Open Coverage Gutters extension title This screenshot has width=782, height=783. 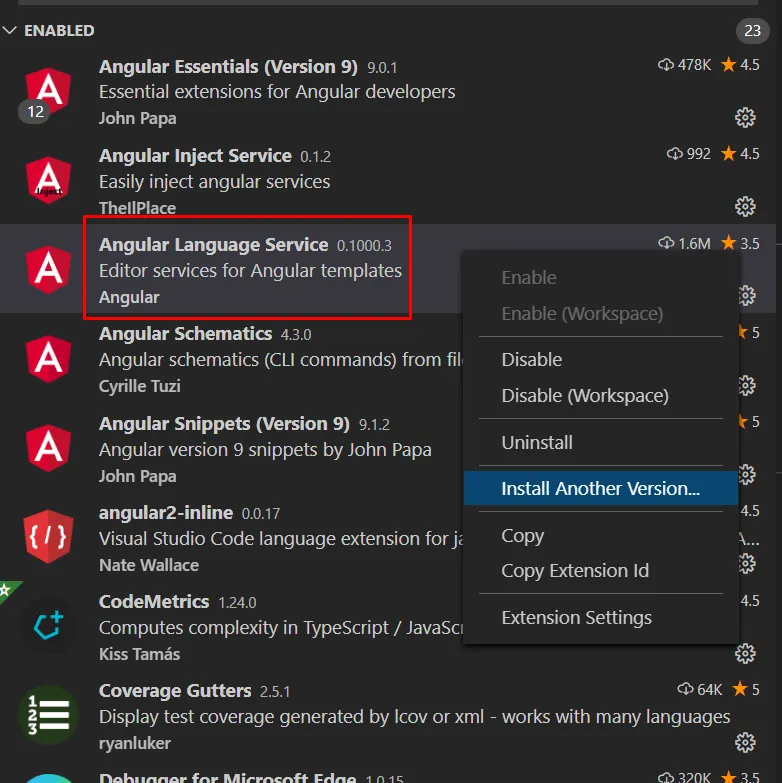[175, 691]
